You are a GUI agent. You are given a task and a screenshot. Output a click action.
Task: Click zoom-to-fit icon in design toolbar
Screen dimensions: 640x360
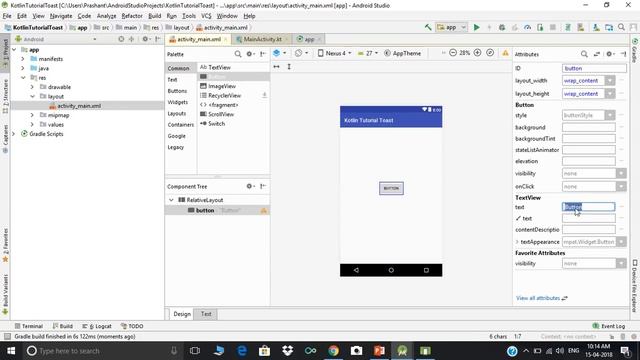490,53
